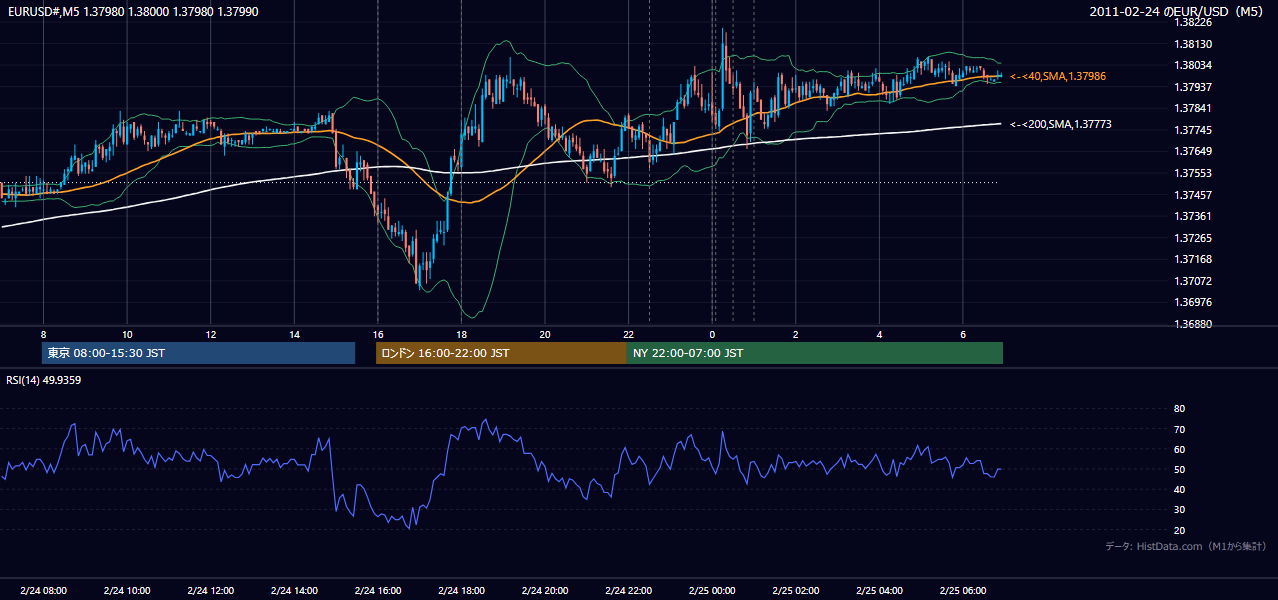The width and height of the screenshot is (1278, 600).
Task: Click price axis value 1.38034
Action: (x=1192, y=66)
